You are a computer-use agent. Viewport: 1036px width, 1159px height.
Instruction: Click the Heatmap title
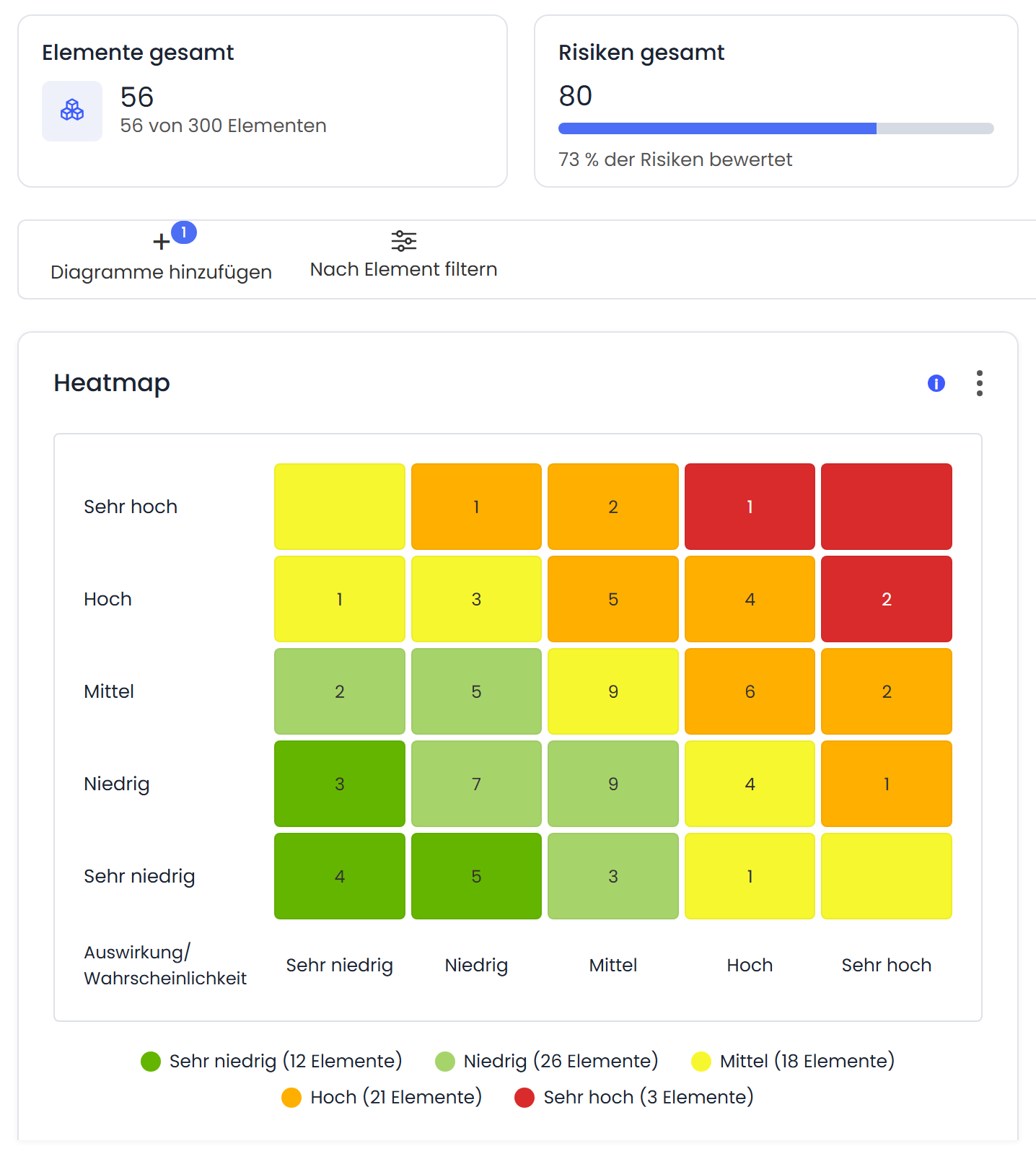112,383
